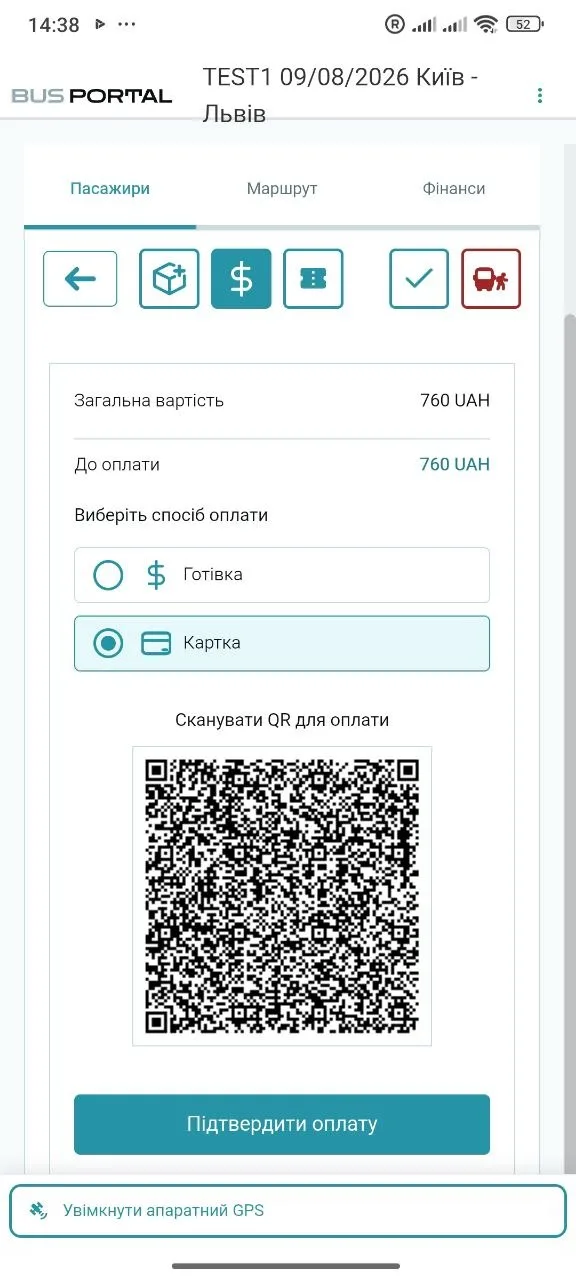Click the До оплати 760 UAH amount
Image resolution: width=576 pixels, height=1280 pixels.
[x=455, y=464]
